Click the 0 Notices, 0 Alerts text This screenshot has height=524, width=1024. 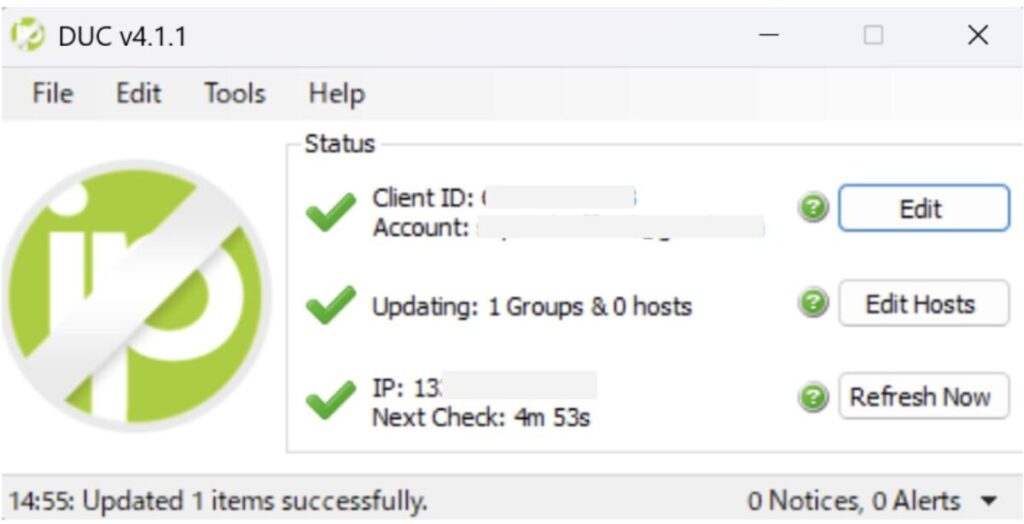(x=853, y=500)
